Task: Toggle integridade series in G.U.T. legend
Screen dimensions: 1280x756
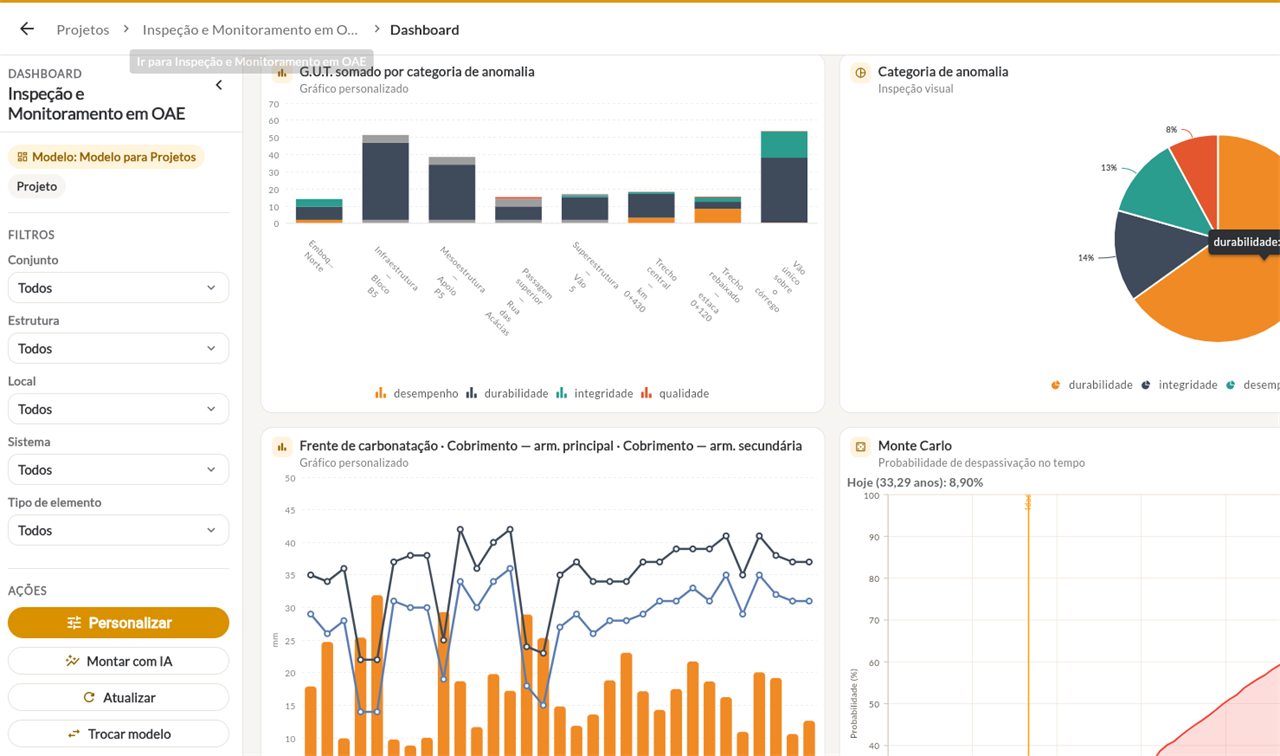Action: click(595, 393)
